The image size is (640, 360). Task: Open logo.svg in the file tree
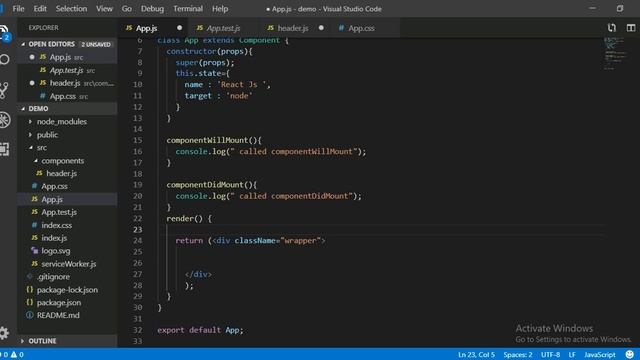click(x=67, y=251)
